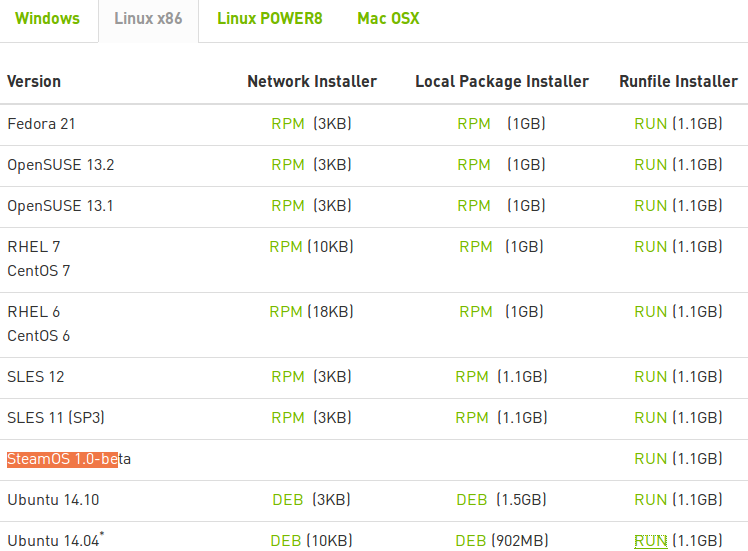Click the SLES 11 (SP3) version label
This screenshot has height=551, width=748.
[x=56, y=418]
